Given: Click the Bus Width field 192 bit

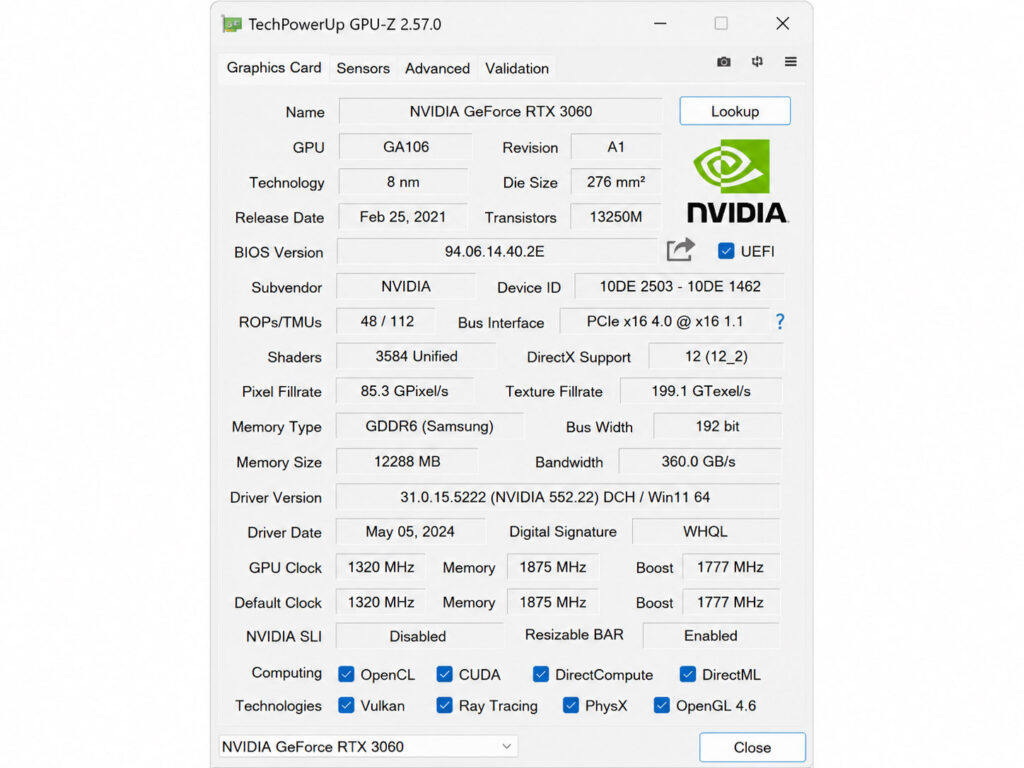Looking at the screenshot, I should [717, 426].
